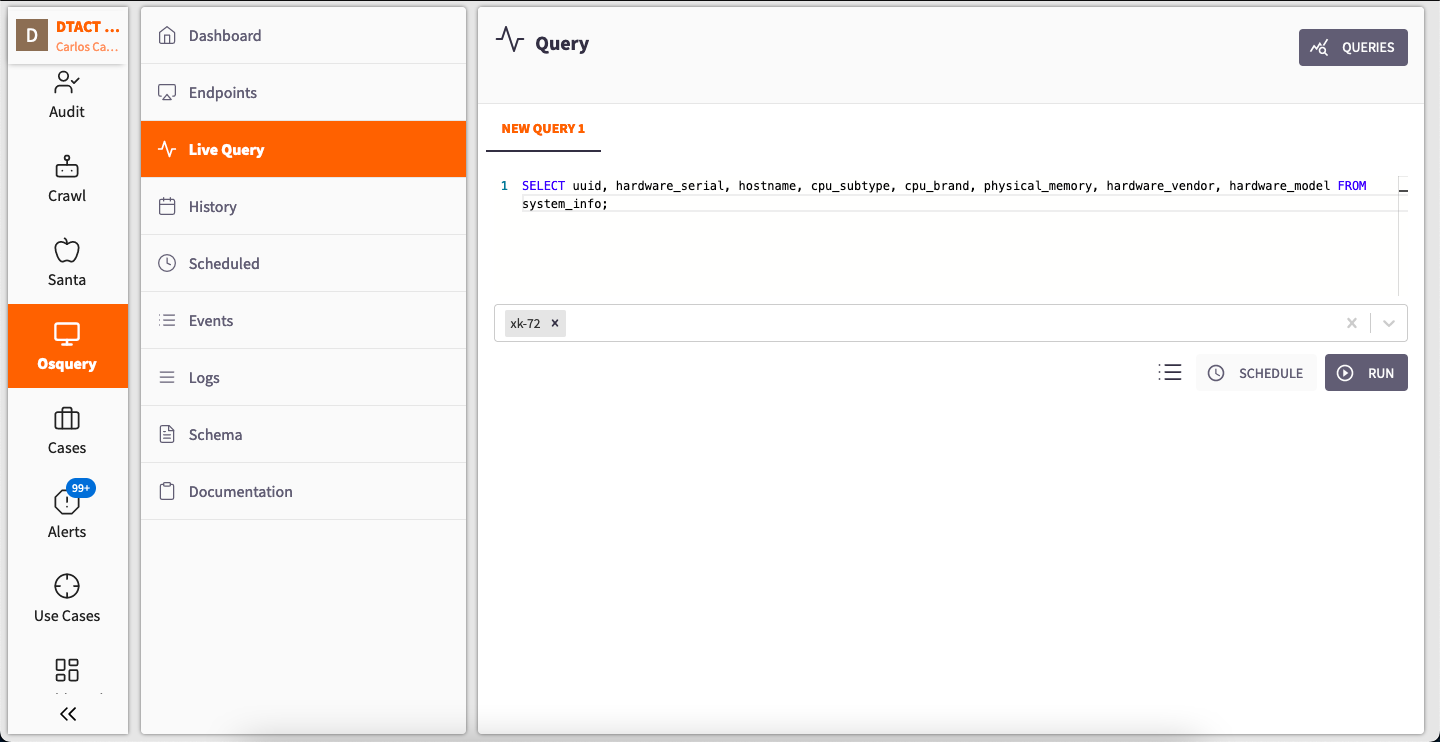Go to Dashboard in Osquery menu

click(x=303, y=36)
